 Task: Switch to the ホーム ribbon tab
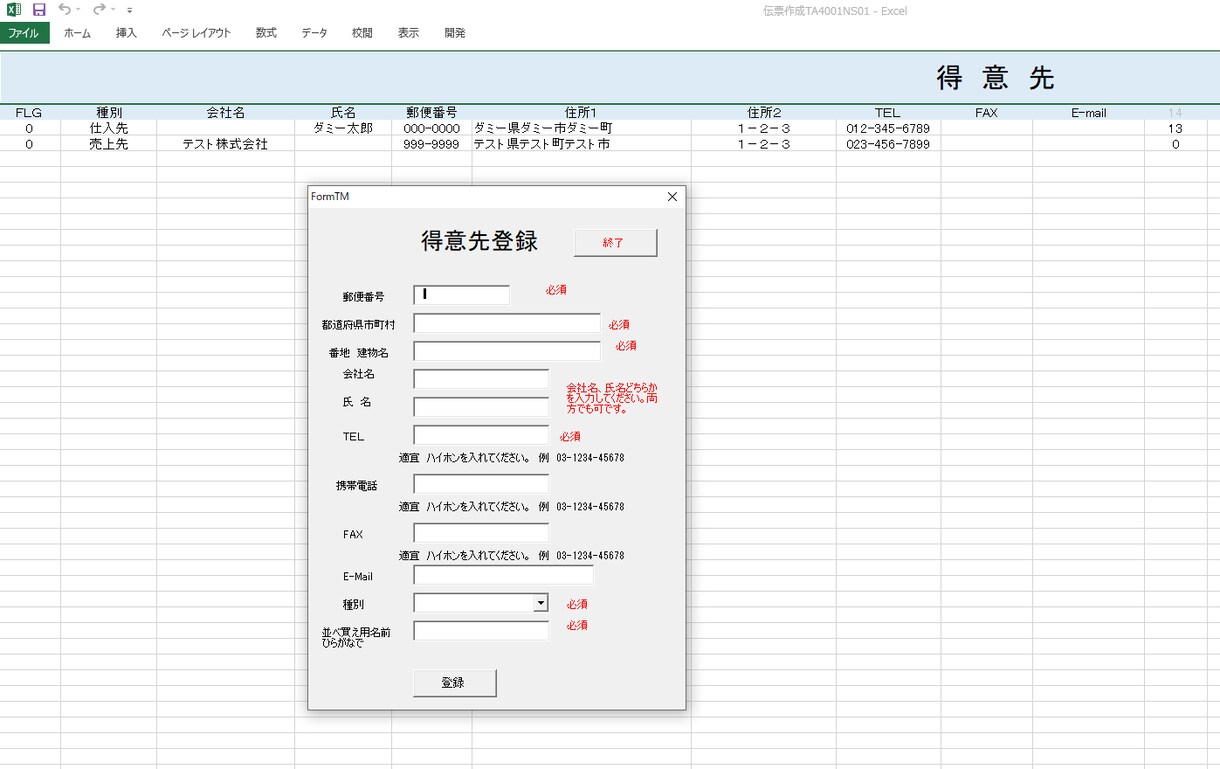click(x=77, y=33)
